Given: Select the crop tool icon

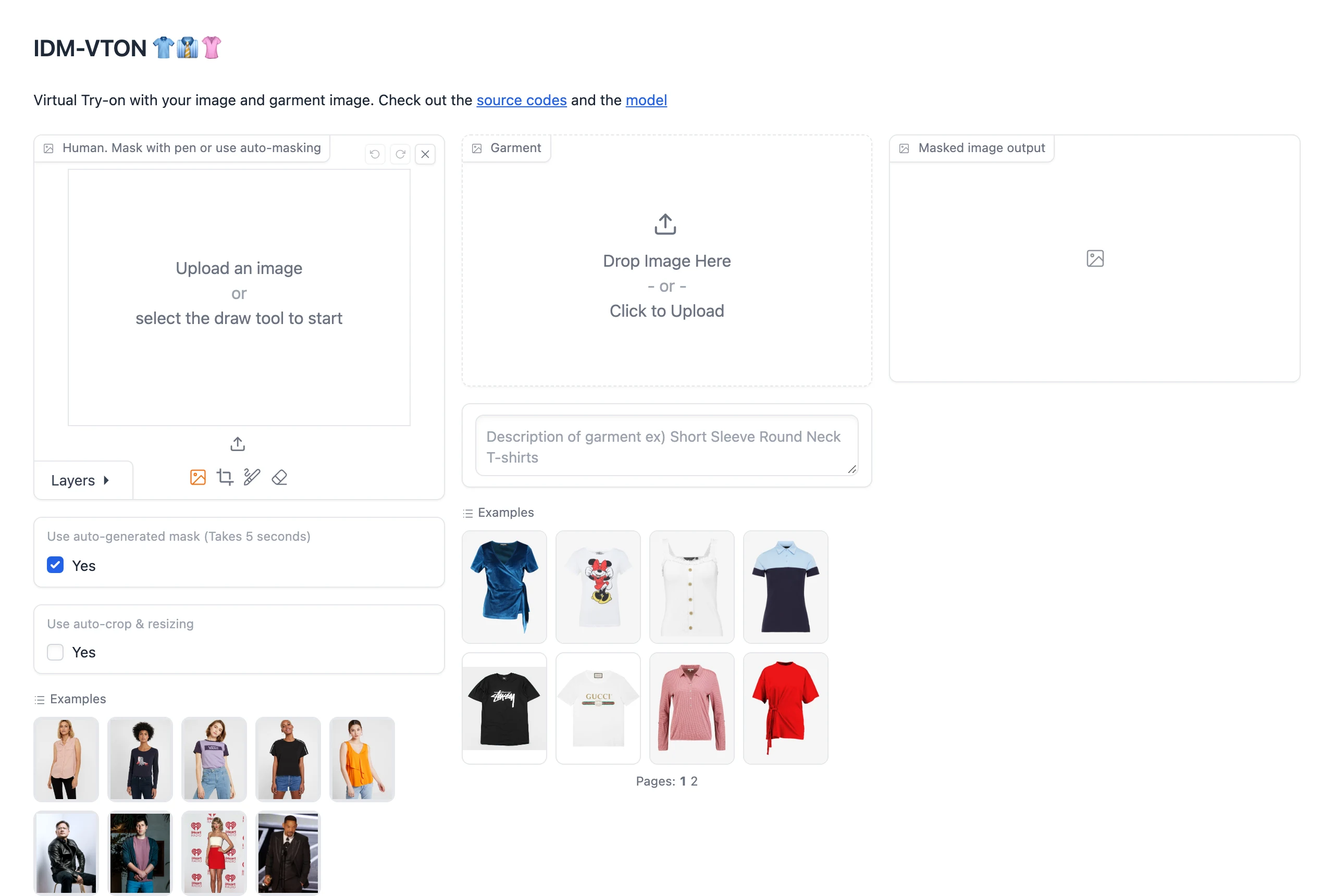Looking at the screenshot, I should [225, 477].
